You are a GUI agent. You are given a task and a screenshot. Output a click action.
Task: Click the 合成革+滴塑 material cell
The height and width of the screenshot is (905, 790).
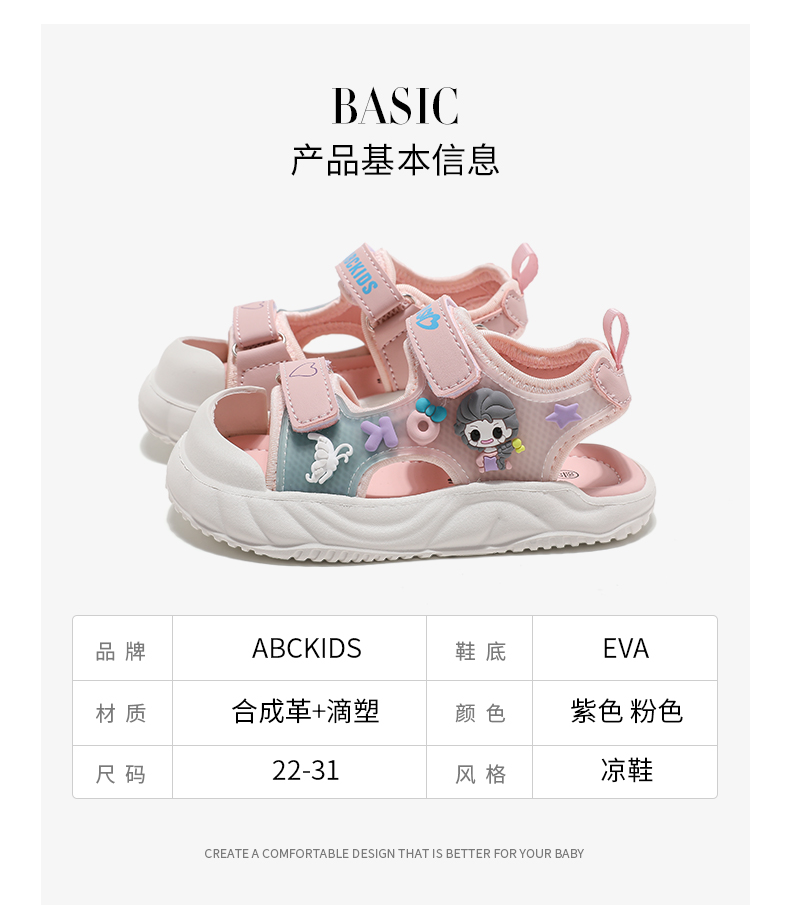click(299, 713)
